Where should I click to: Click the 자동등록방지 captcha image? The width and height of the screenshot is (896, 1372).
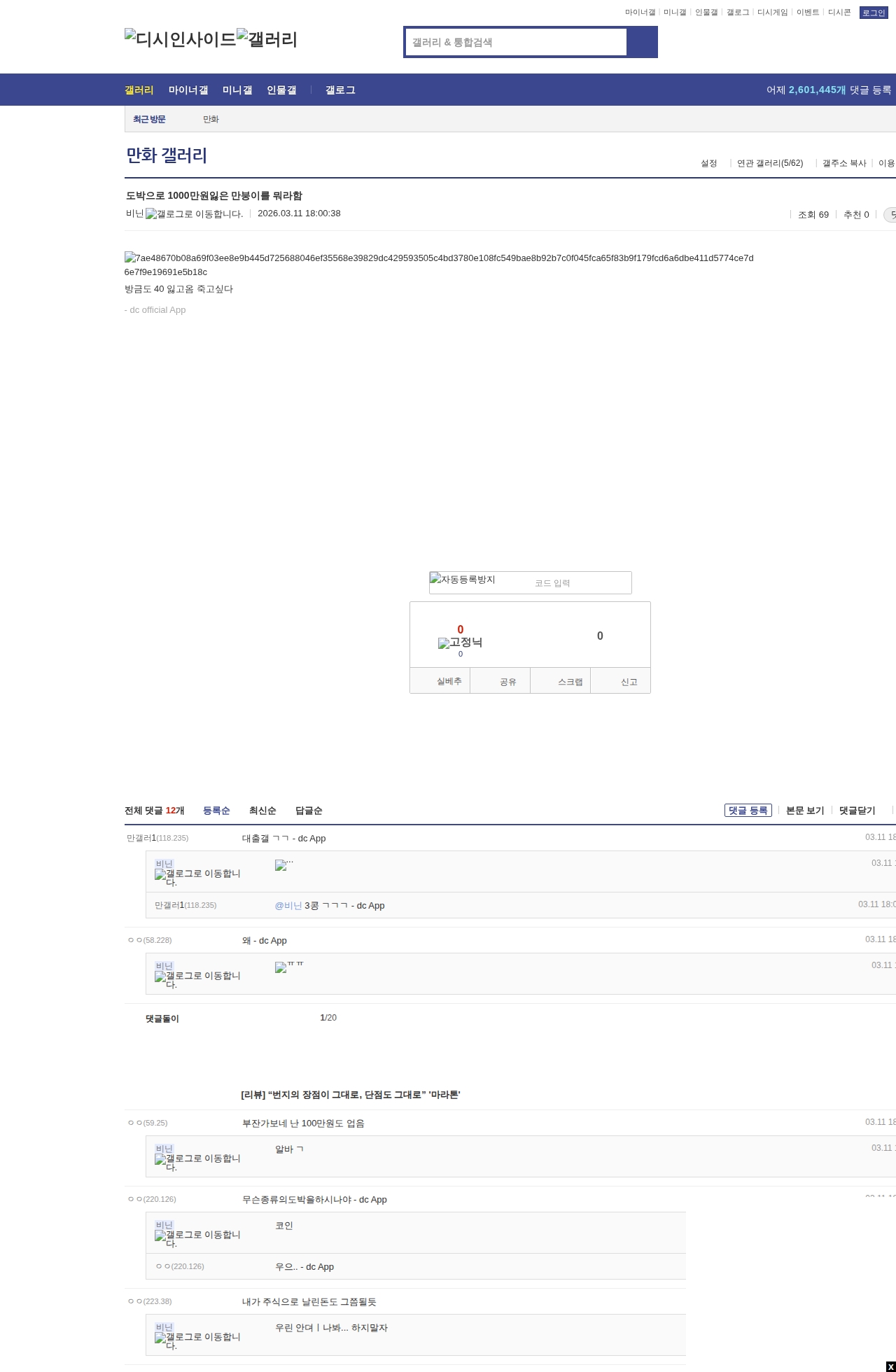463,580
